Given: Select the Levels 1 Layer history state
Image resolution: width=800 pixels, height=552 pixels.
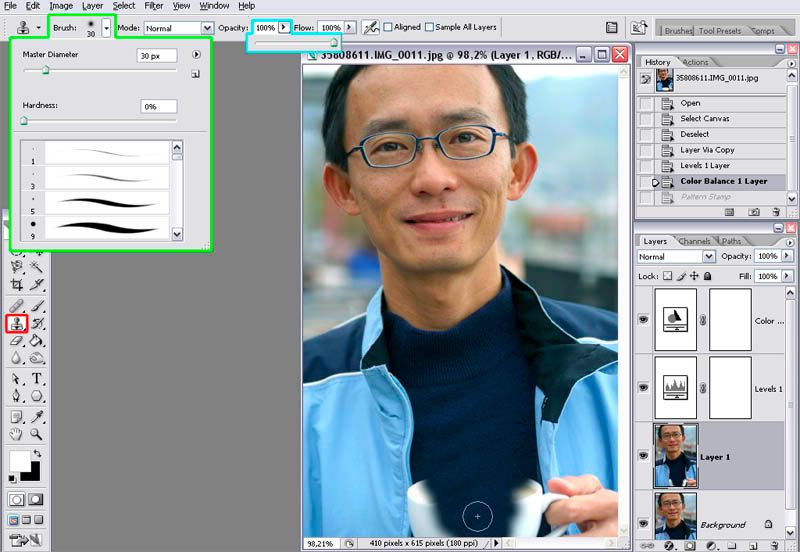Looking at the screenshot, I should [x=705, y=165].
